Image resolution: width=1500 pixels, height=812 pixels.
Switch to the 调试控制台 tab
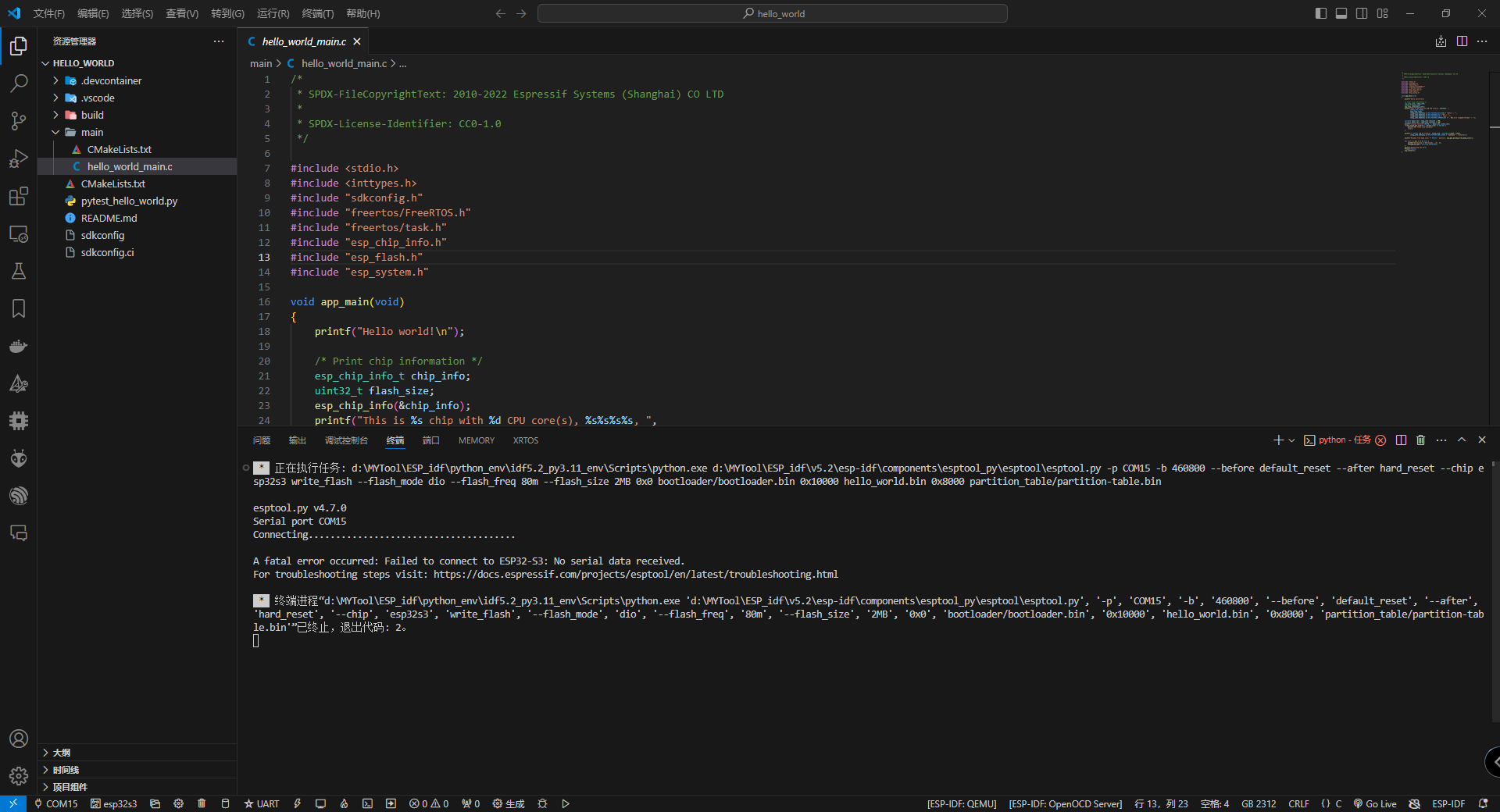346,440
